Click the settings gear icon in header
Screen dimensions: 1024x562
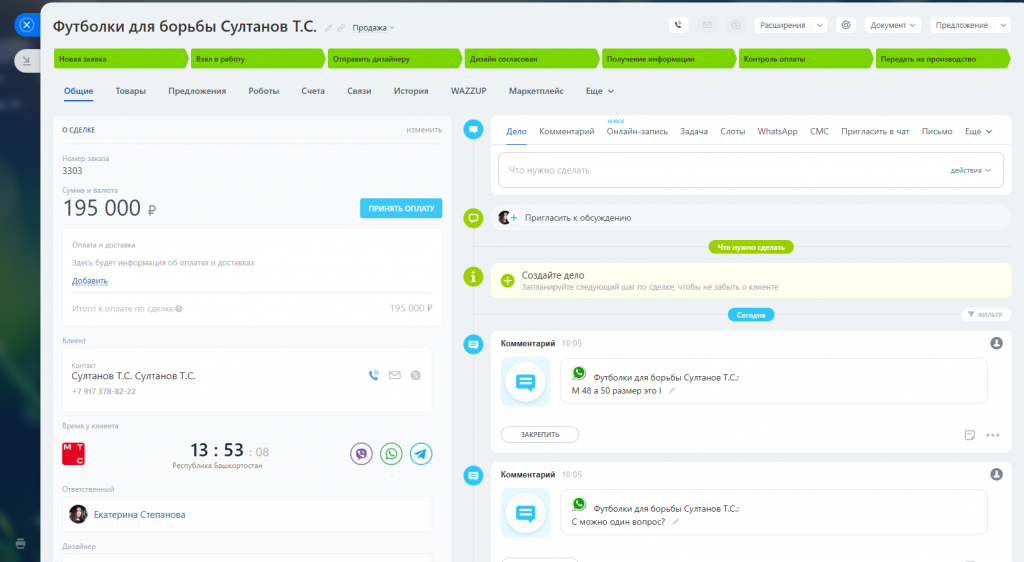(846, 25)
